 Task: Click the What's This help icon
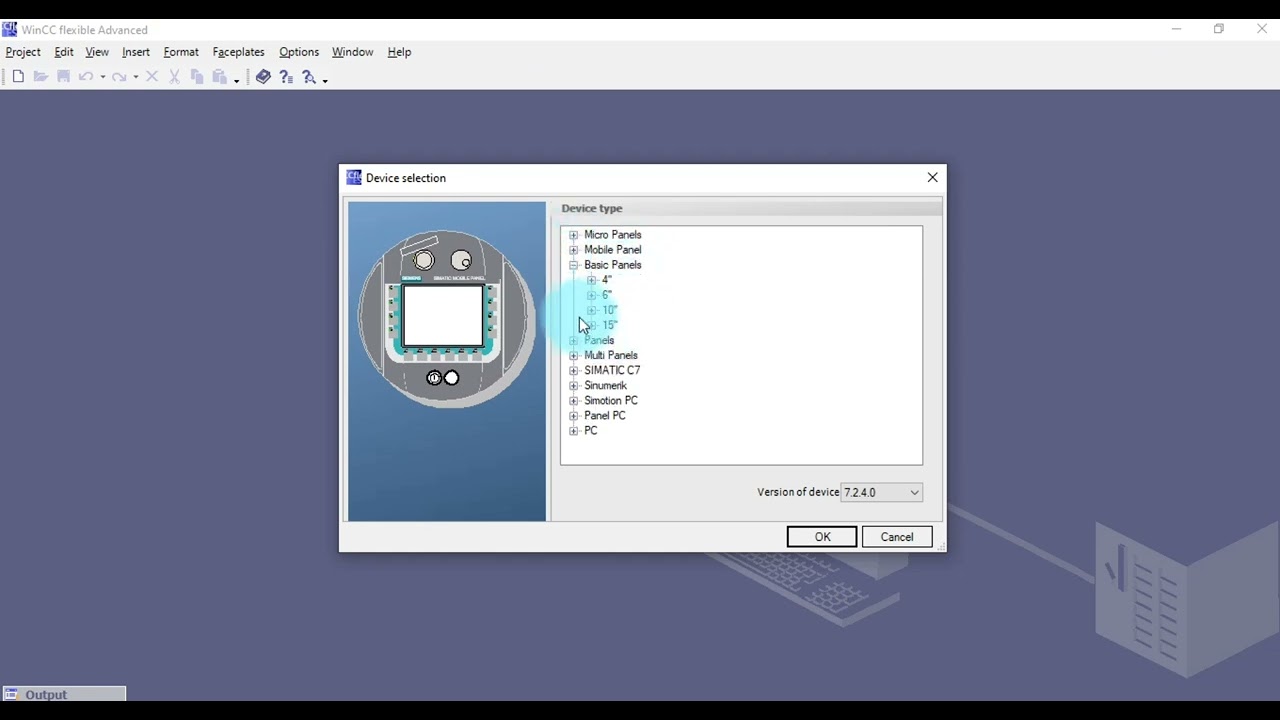pos(286,77)
